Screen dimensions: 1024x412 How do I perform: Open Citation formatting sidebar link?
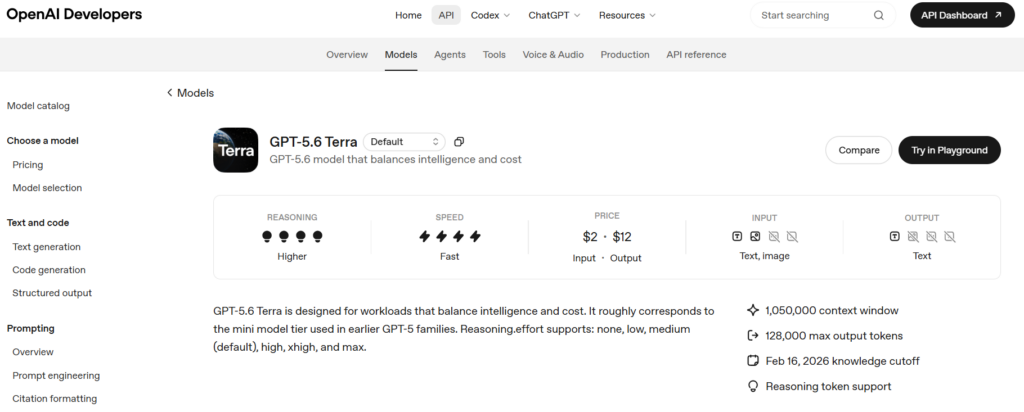point(54,398)
